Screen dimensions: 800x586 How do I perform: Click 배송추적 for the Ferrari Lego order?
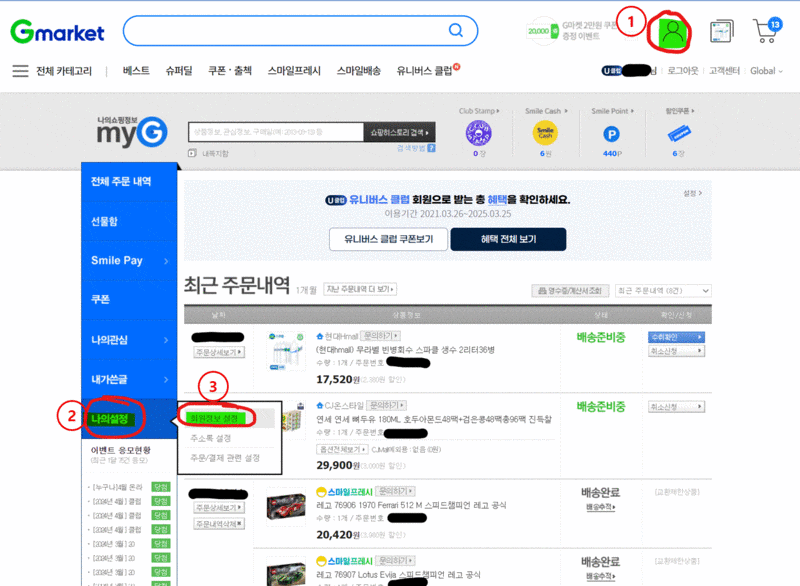point(601,507)
